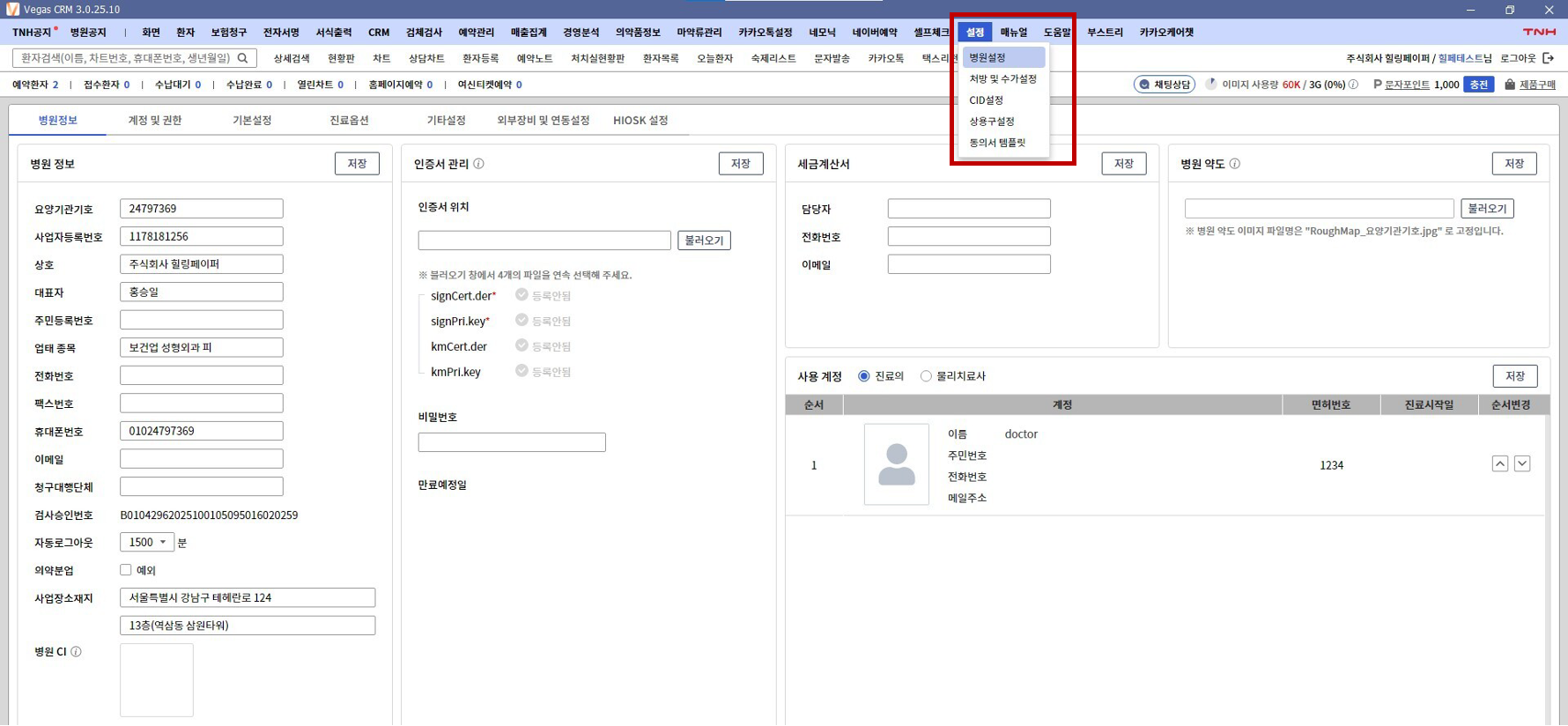1568x726 pixels.
Task: Switch to the HIOSK 설정 tab
Action: coord(640,121)
